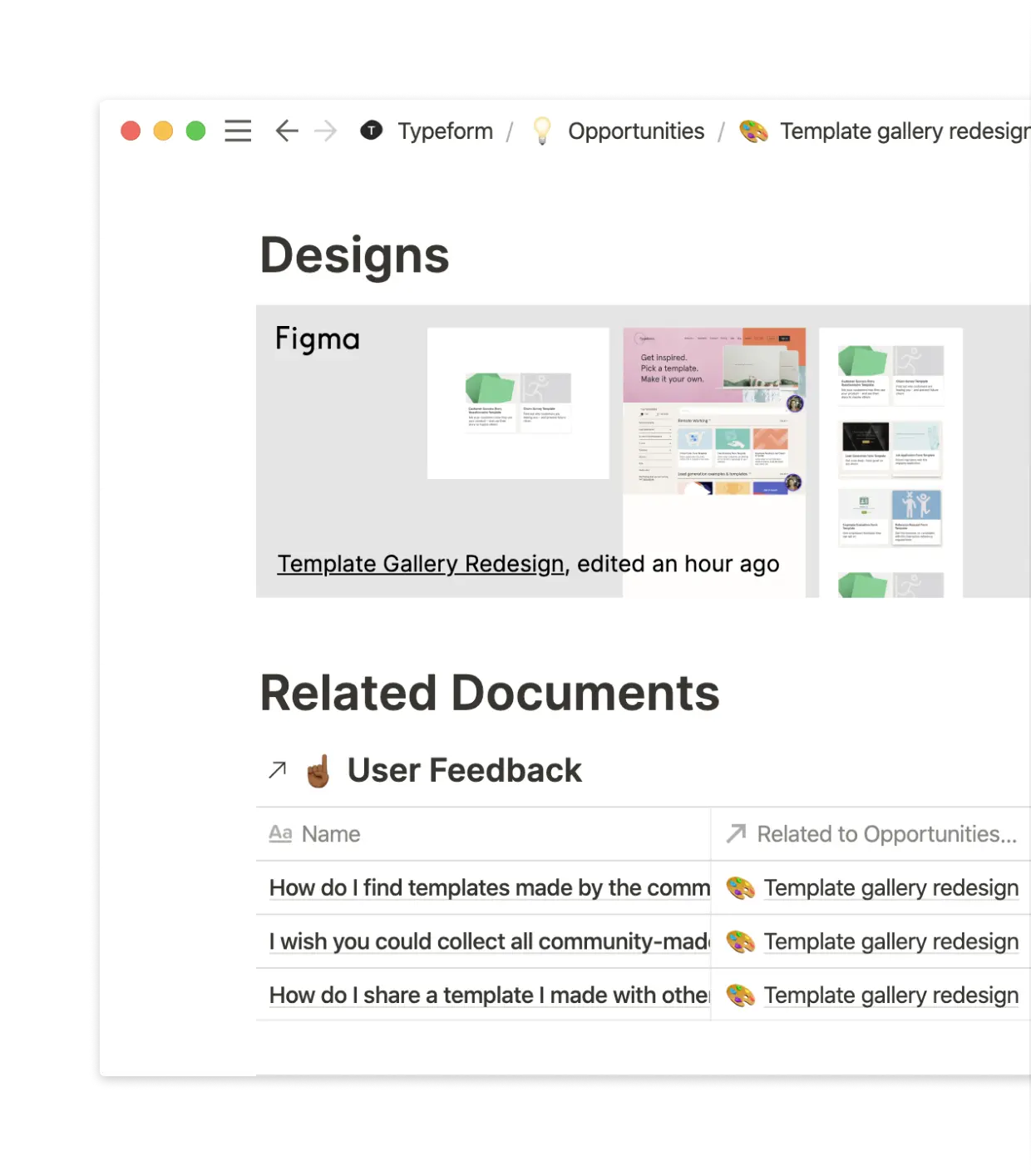Open the Related to Opportunities column options
This screenshot has height=1176, width=1031.
point(885,833)
